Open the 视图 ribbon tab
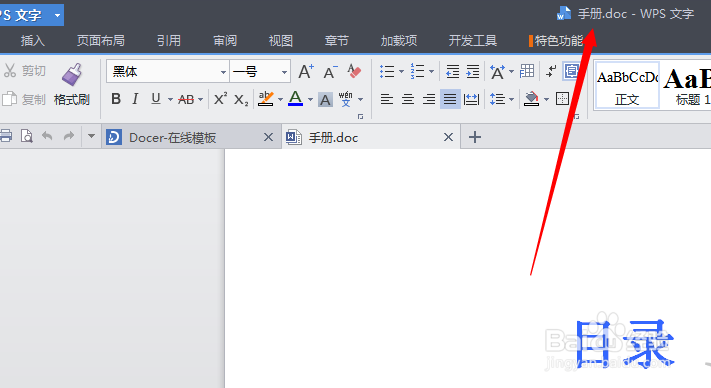The width and height of the screenshot is (711, 388). (281, 41)
